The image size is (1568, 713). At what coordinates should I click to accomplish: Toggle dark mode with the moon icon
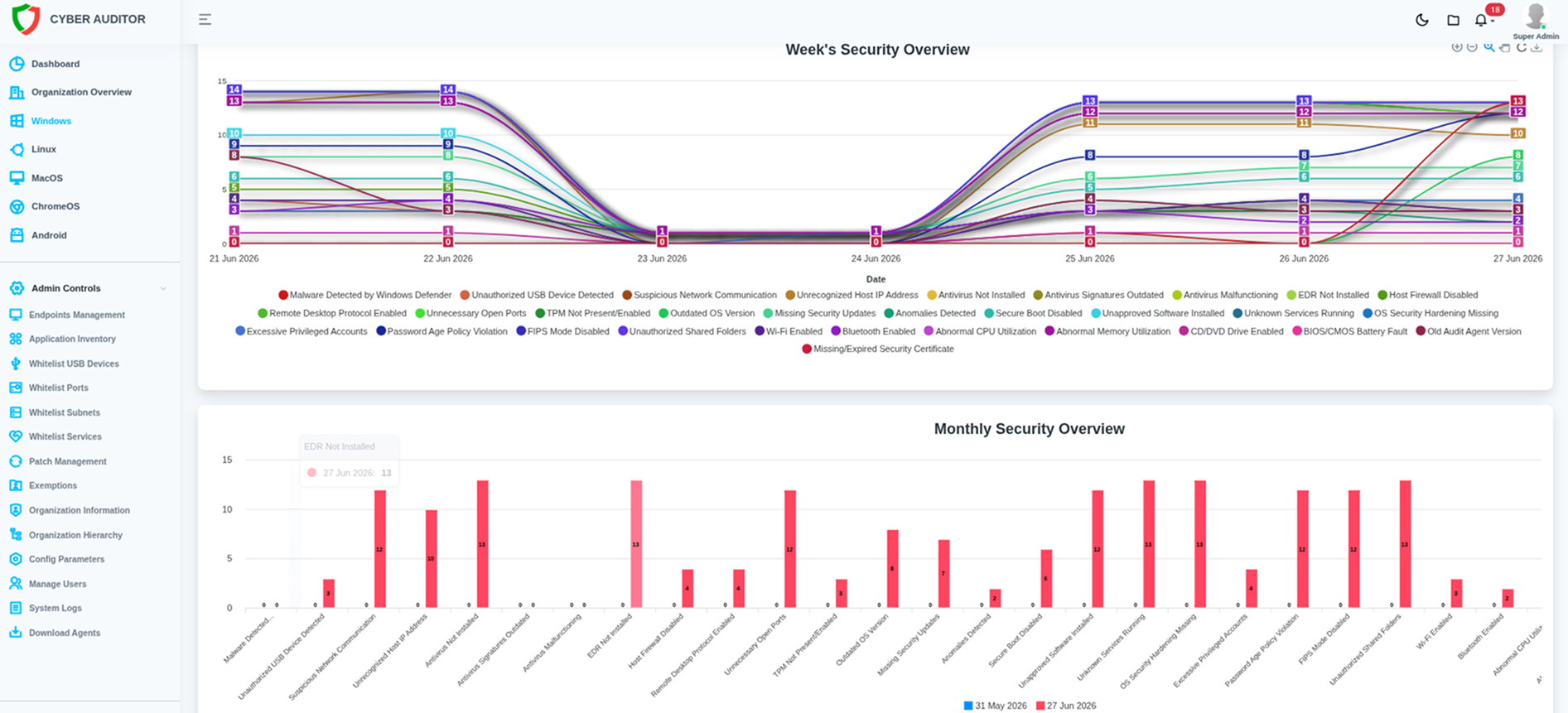pyautogui.click(x=1422, y=20)
